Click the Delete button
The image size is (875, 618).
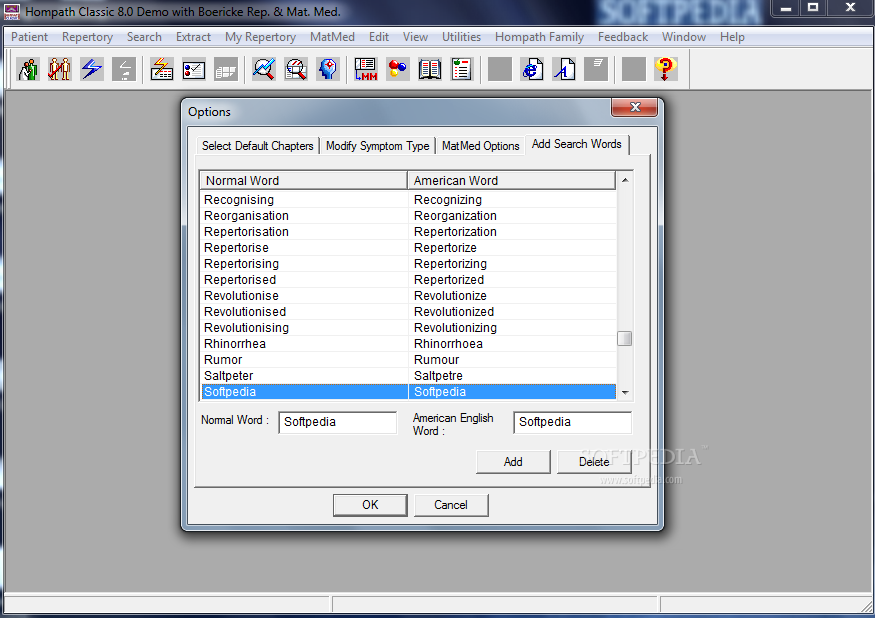(594, 462)
